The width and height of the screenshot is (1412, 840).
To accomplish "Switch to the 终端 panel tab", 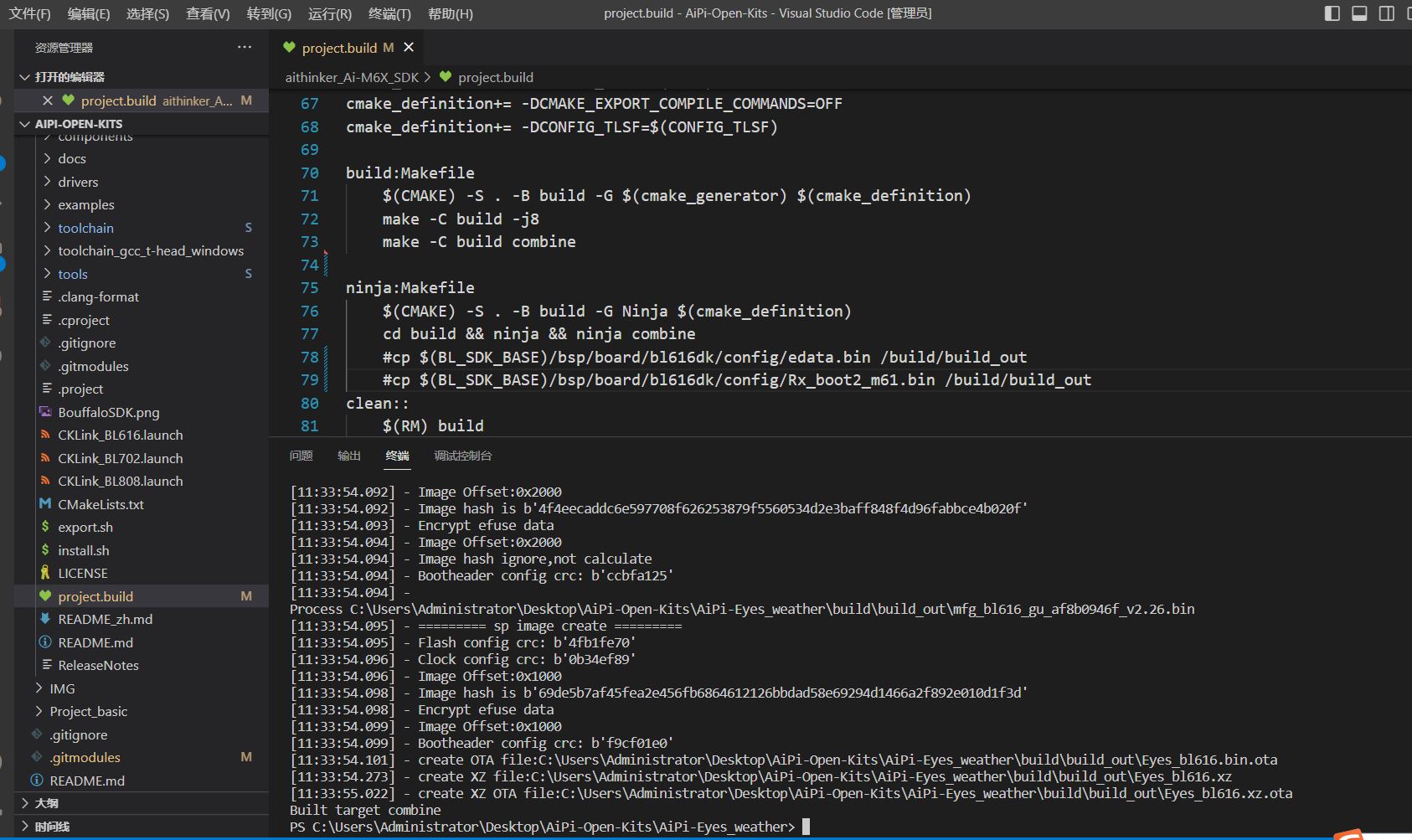I will coord(398,456).
